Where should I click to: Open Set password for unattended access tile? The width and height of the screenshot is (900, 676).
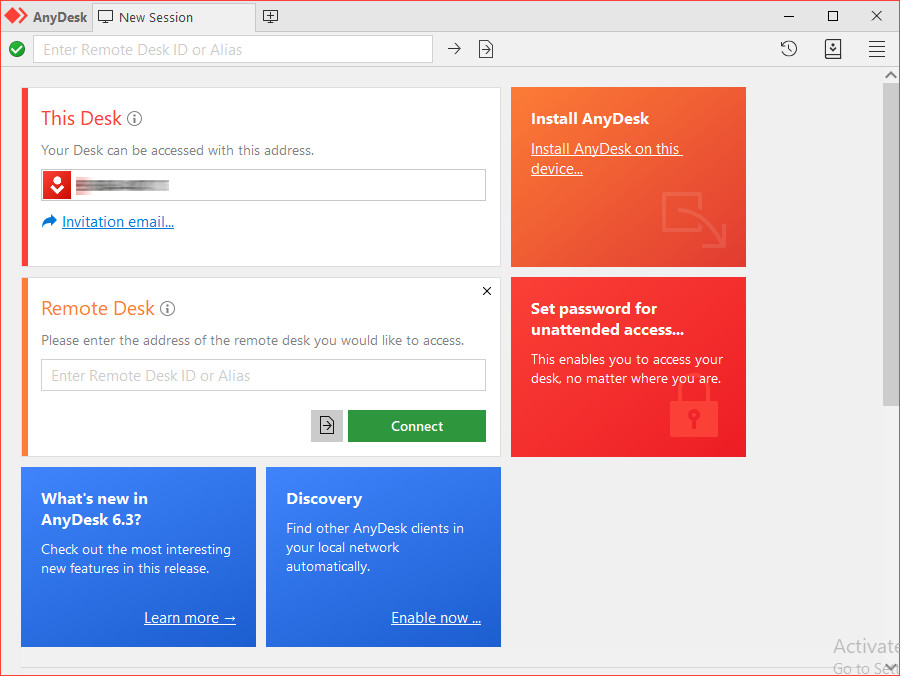628,367
